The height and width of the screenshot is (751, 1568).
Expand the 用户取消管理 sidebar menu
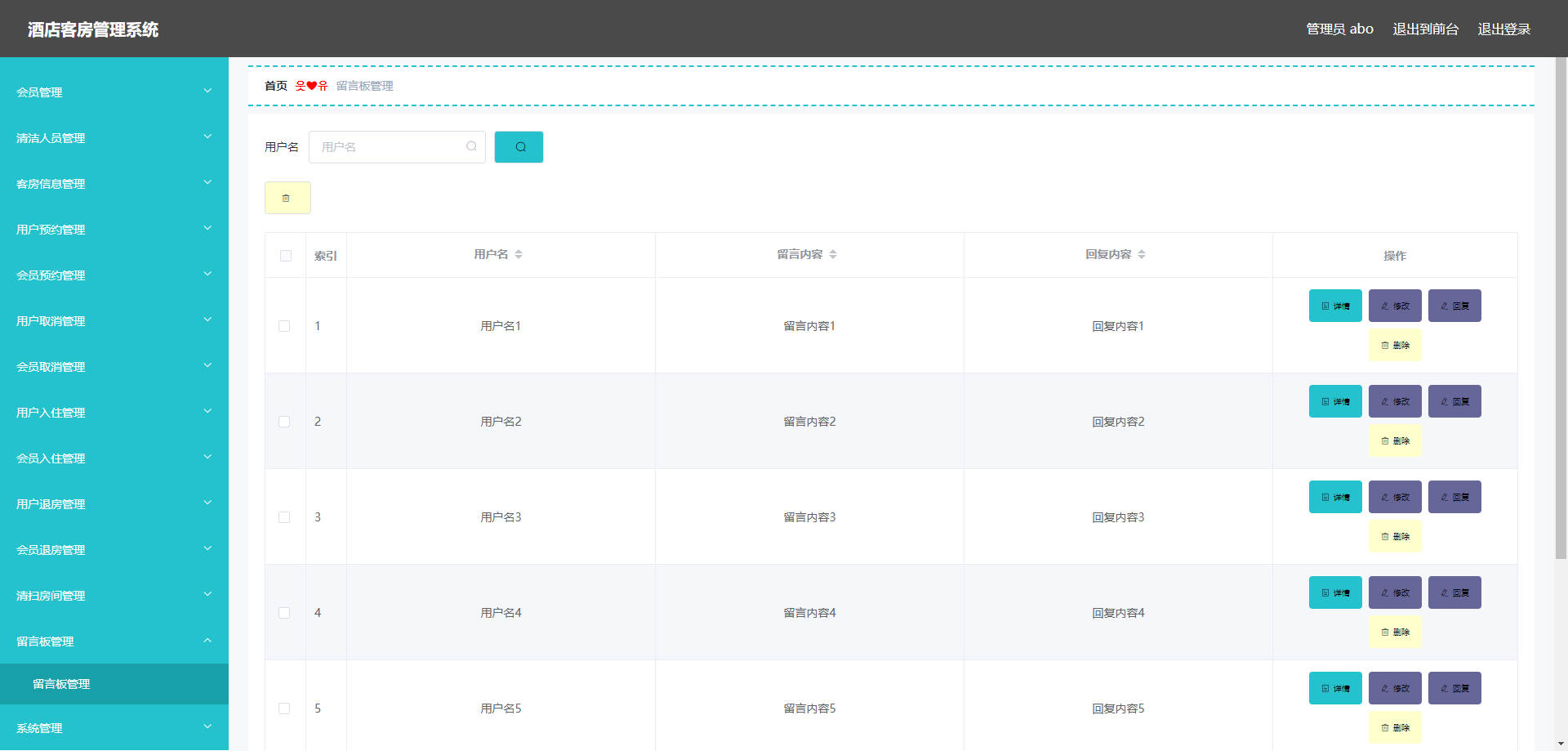click(114, 320)
